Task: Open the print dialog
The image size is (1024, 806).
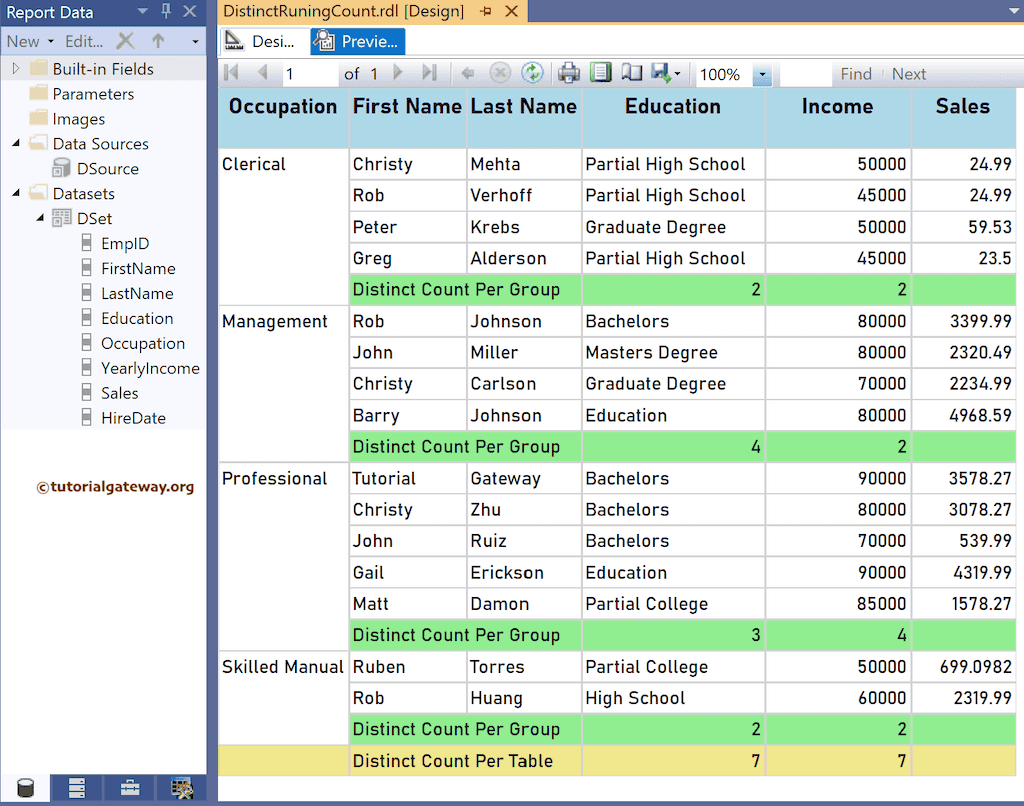Action: 568,72
